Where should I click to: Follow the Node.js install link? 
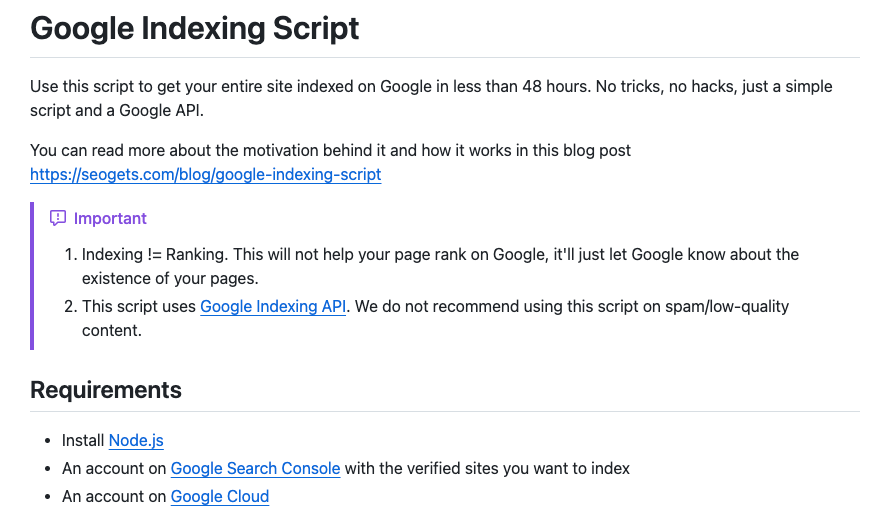point(136,440)
